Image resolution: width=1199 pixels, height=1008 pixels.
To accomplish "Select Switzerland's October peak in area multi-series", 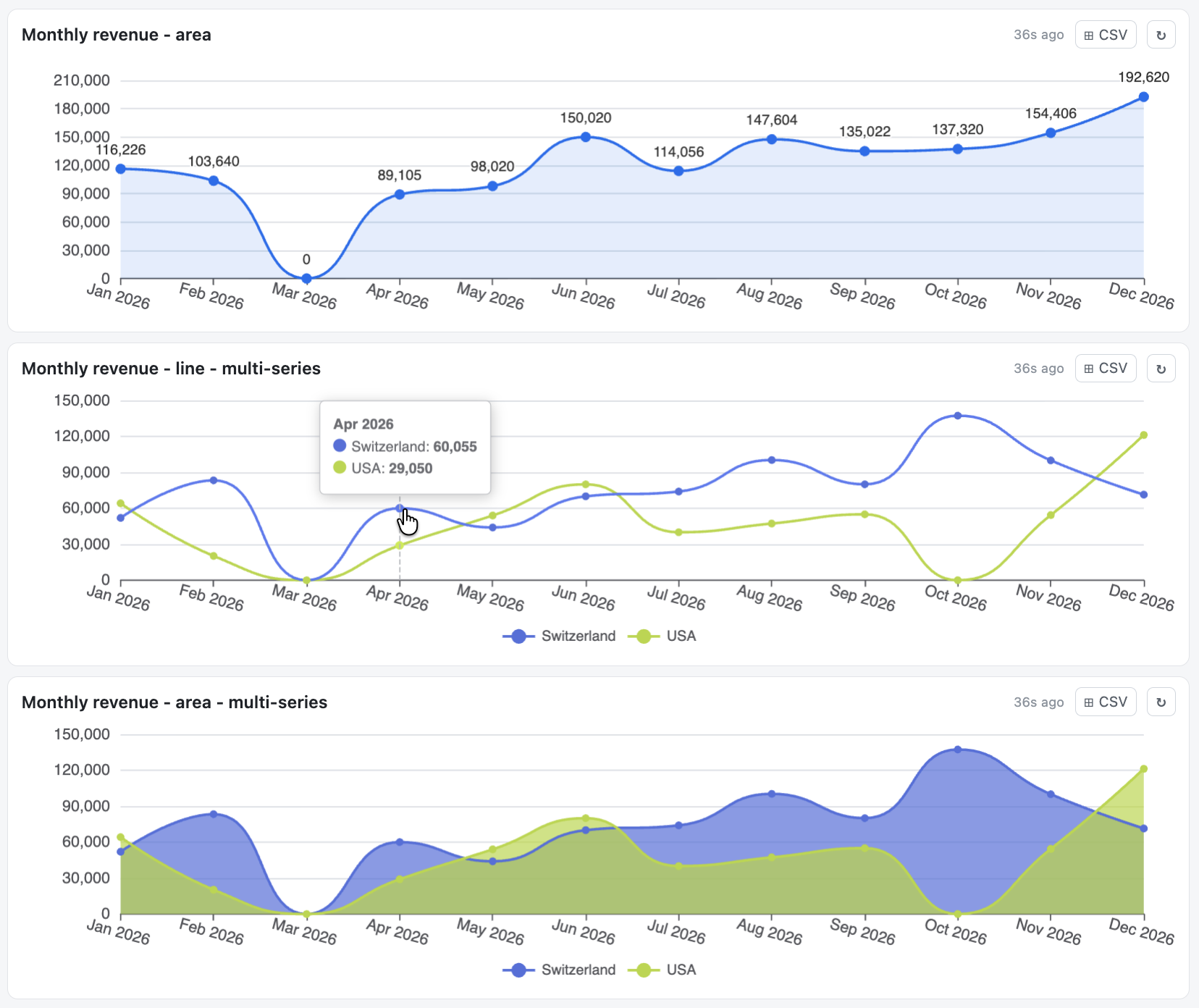I will 957,749.
